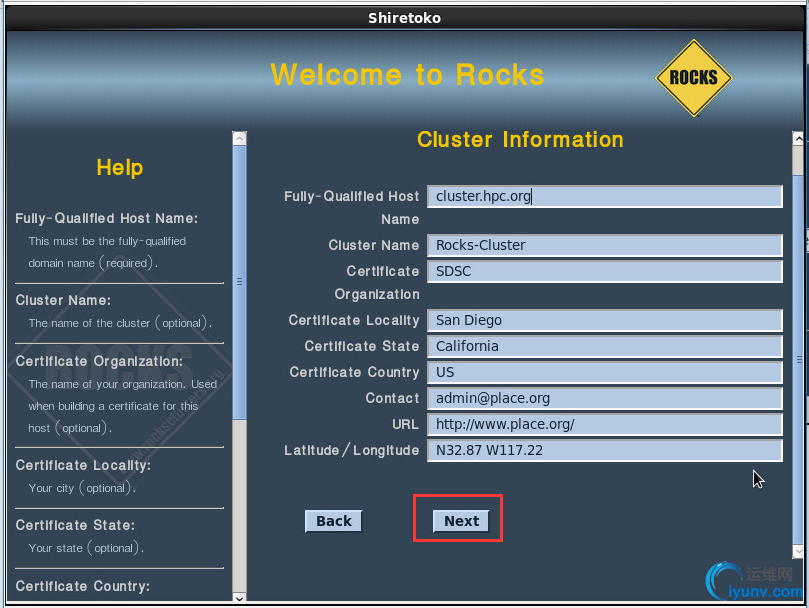Click the Help panel scroll up arrow
This screenshot has width=809, height=608.
tap(239, 138)
